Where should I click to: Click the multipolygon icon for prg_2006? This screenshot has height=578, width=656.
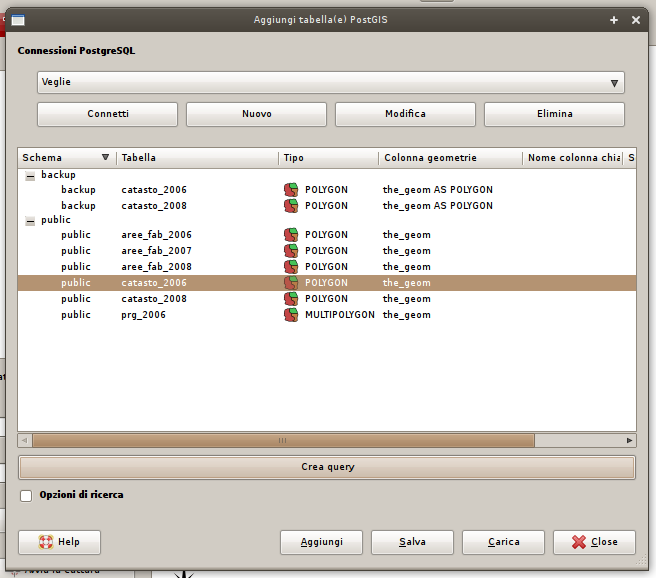click(291, 315)
